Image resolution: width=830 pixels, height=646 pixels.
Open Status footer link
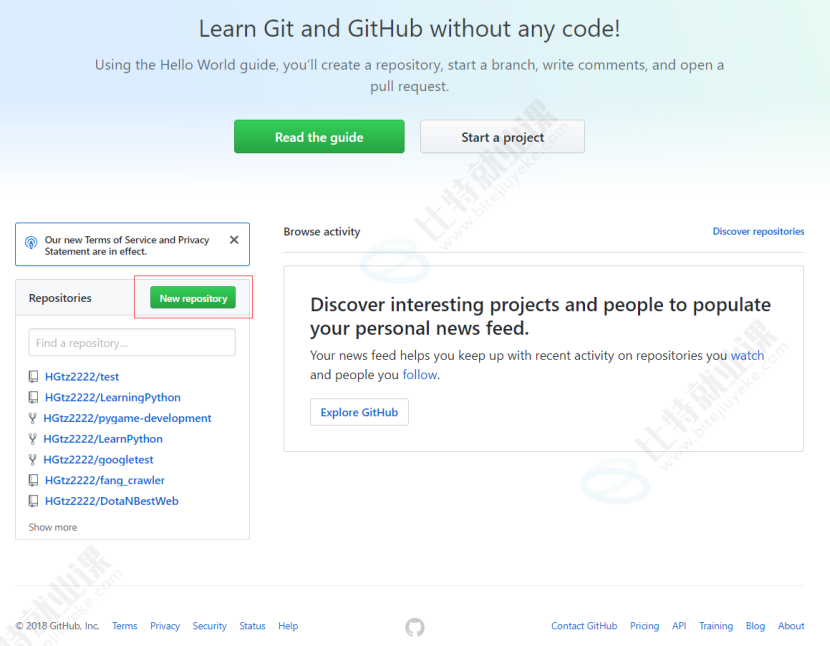[252, 626]
